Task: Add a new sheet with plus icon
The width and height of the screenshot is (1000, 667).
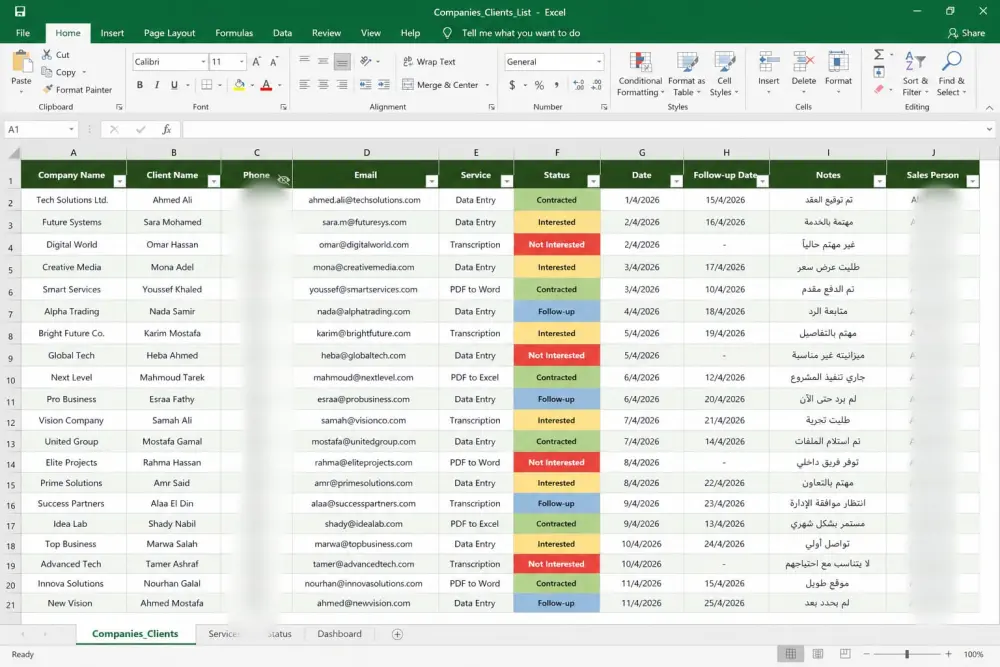Action: click(397, 634)
